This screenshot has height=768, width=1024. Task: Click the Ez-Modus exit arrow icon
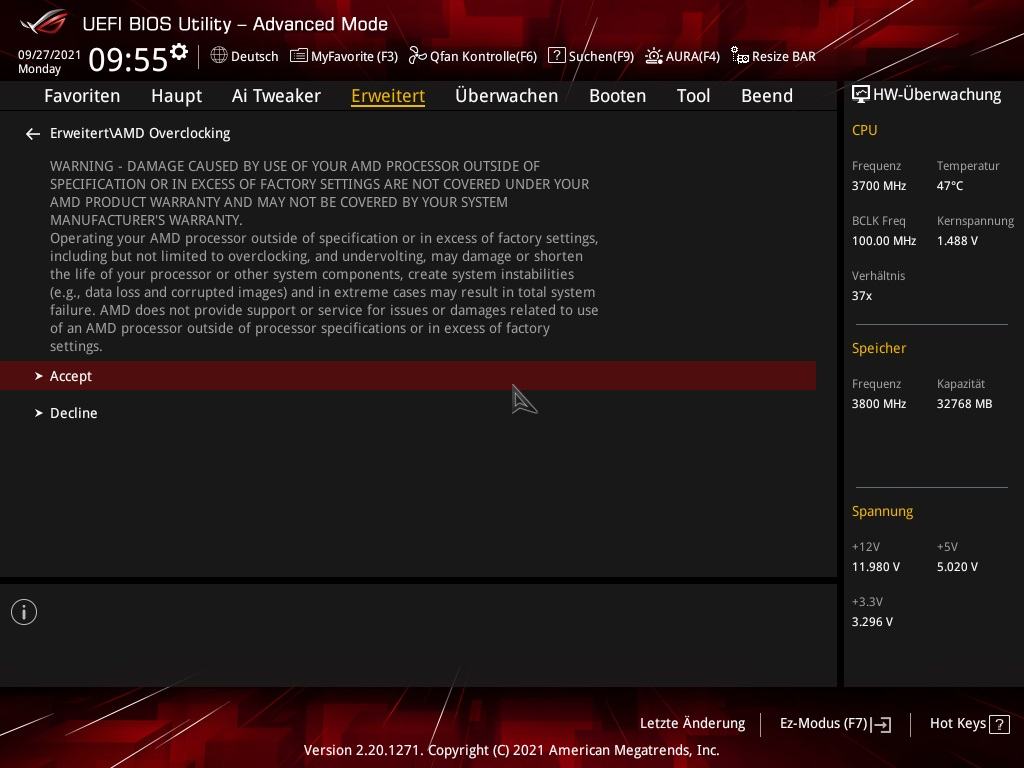pyautogui.click(x=881, y=724)
